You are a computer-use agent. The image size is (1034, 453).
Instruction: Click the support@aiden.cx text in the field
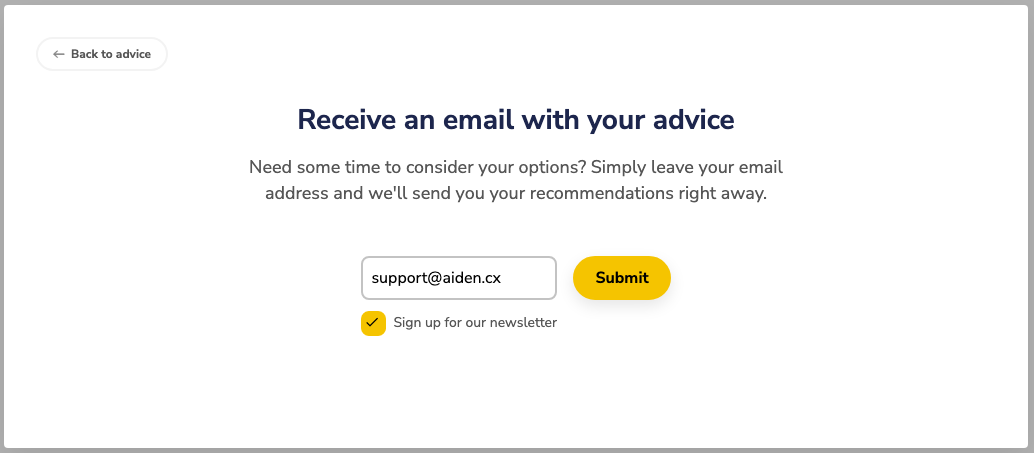click(436, 278)
